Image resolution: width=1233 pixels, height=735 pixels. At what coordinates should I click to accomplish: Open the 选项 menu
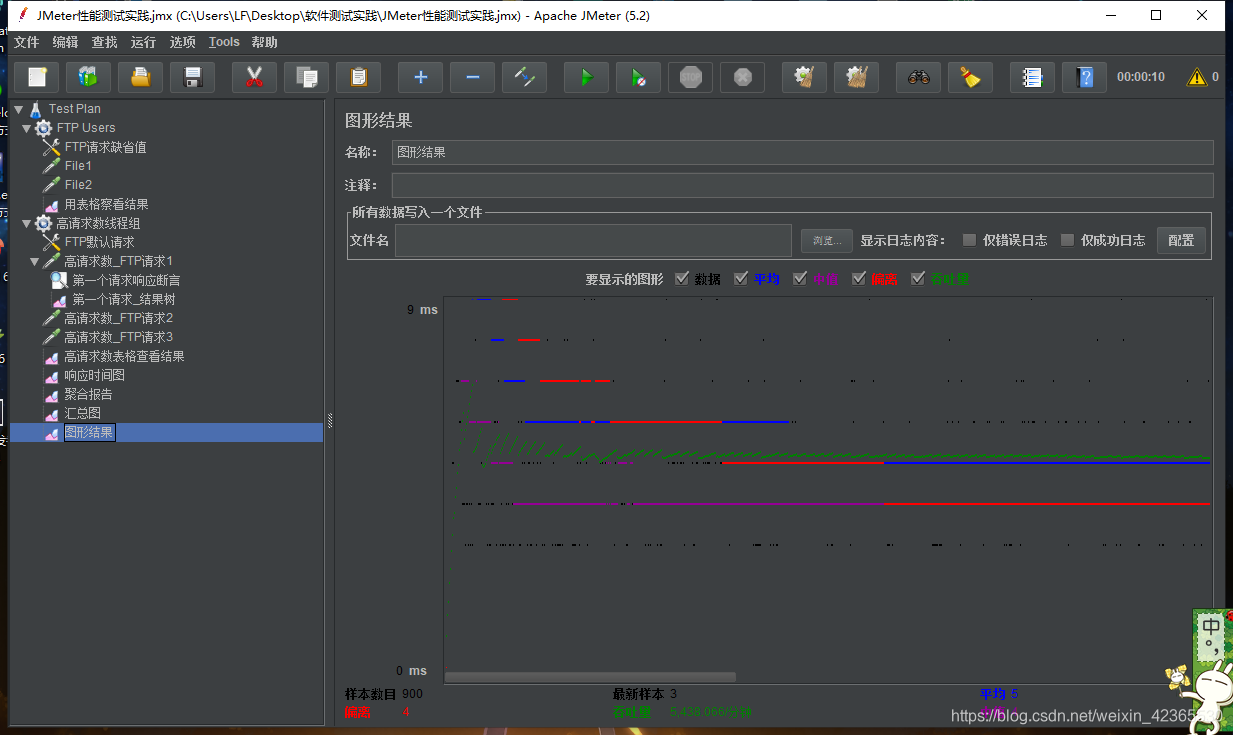pyautogui.click(x=182, y=42)
